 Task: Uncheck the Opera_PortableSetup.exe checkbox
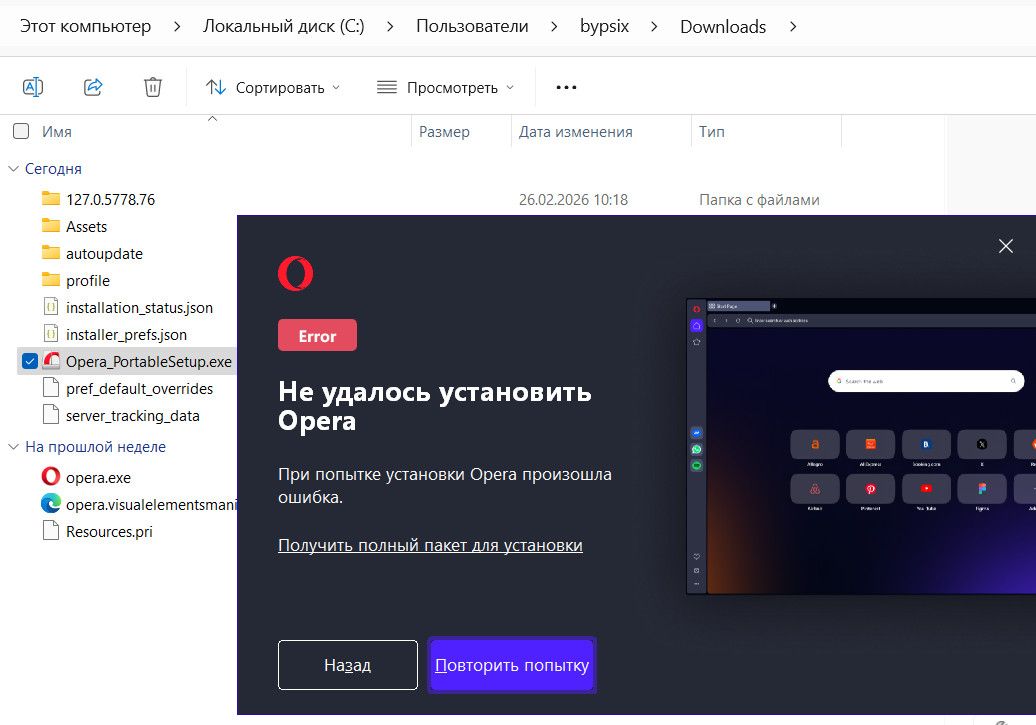pyautogui.click(x=30, y=361)
